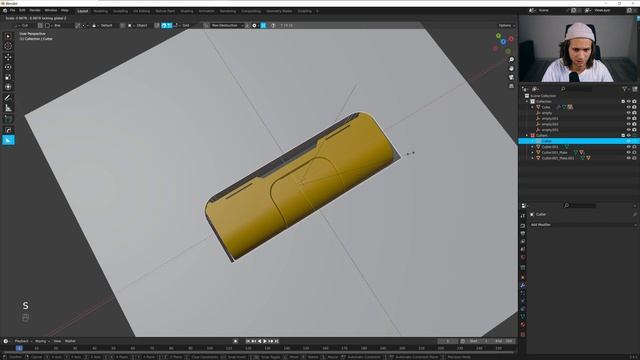Expand Cutter.001_Plate in outliner
640x360 pixels.
(533, 152)
